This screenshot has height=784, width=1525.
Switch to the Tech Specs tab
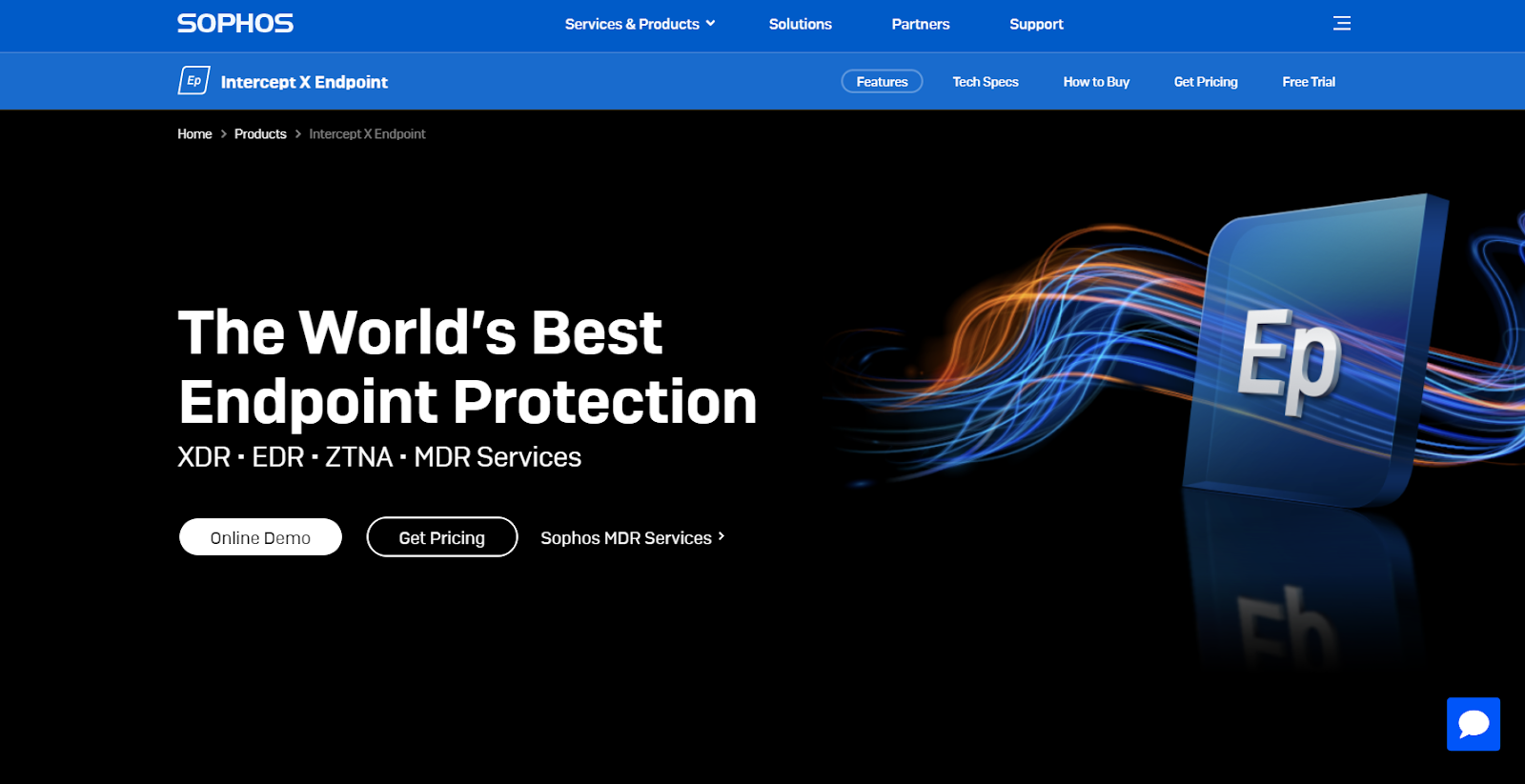[986, 82]
